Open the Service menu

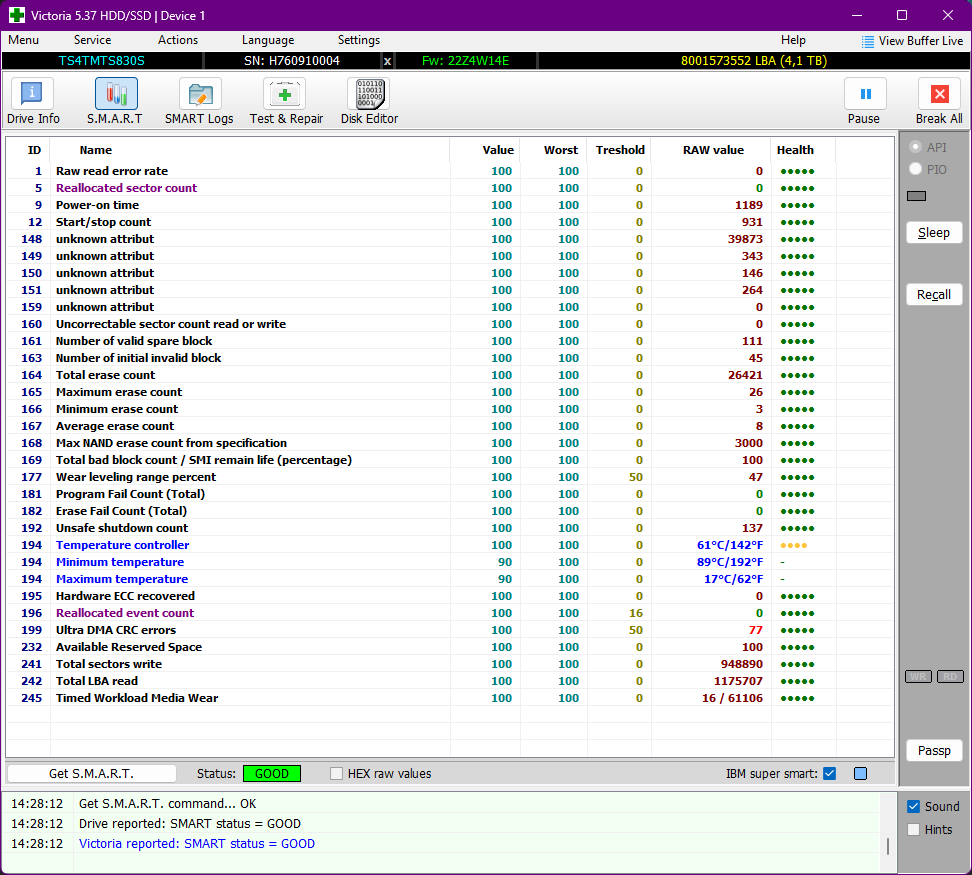(92, 40)
